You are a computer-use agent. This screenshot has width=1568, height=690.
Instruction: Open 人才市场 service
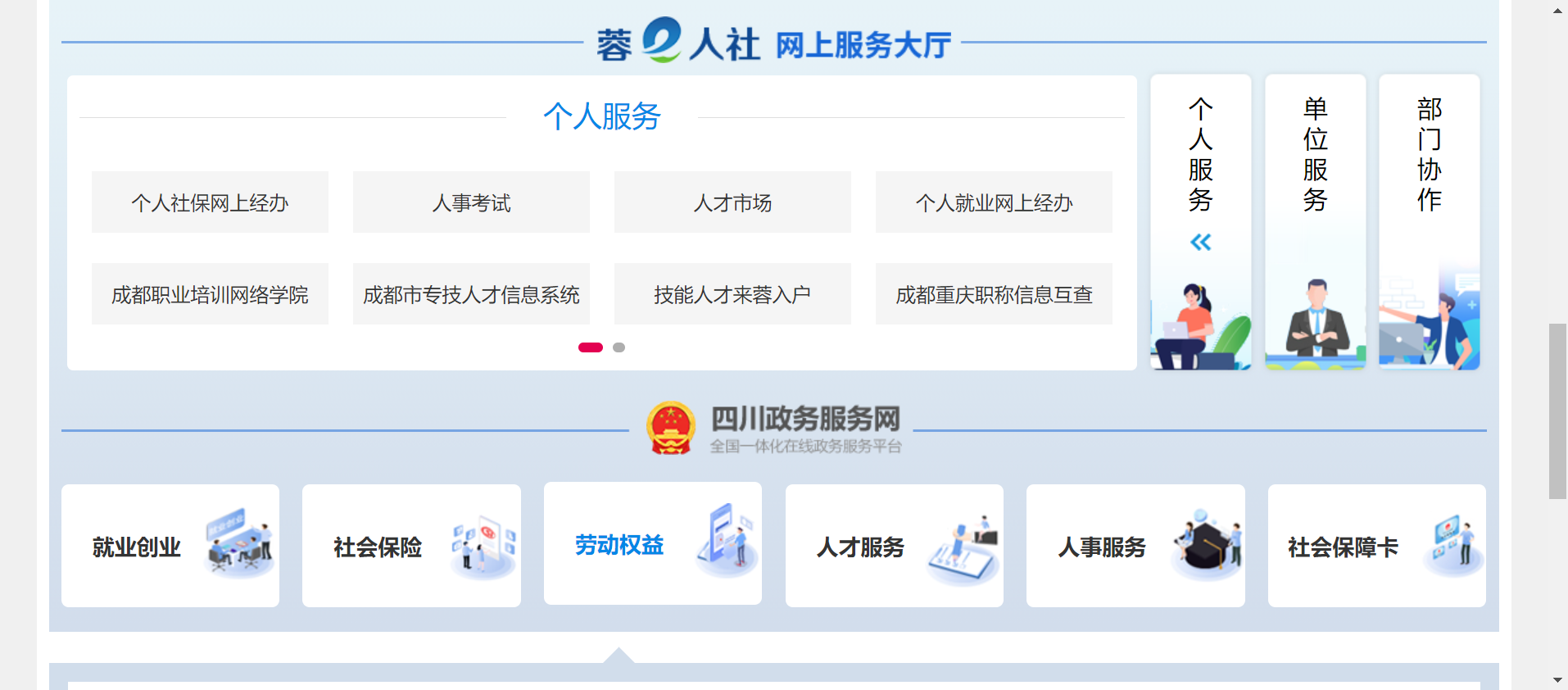[732, 202]
